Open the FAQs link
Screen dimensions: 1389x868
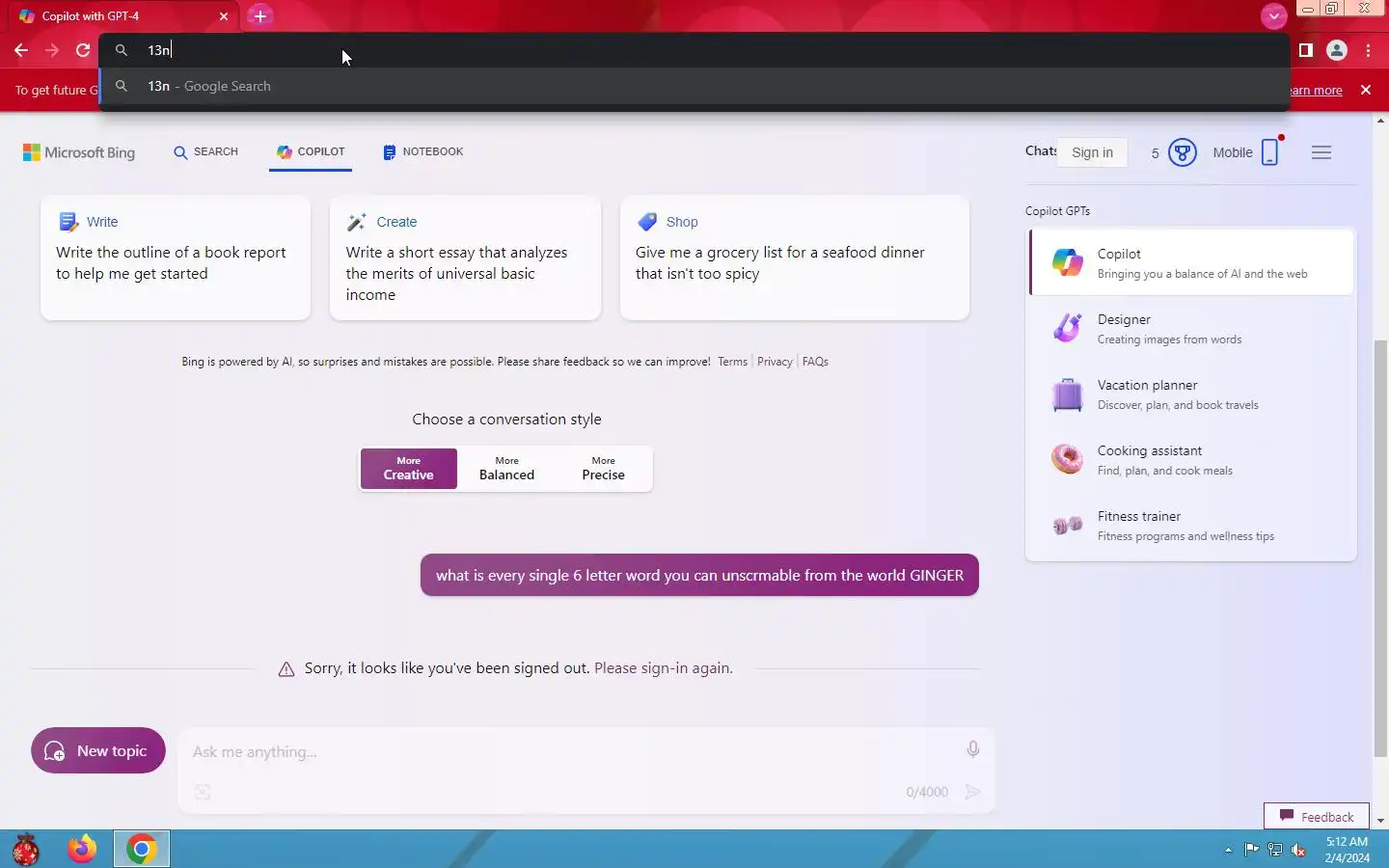click(x=815, y=362)
